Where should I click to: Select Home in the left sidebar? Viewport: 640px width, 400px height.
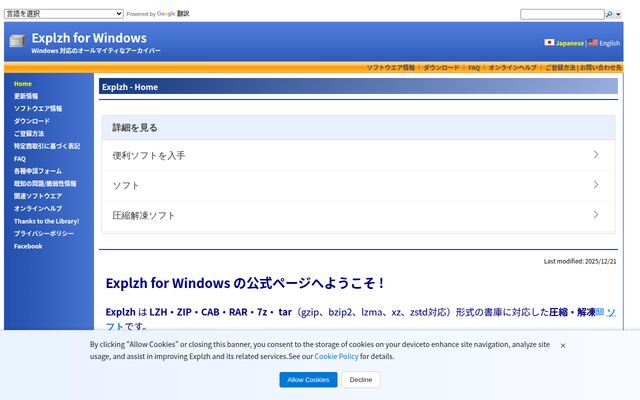pos(23,84)
